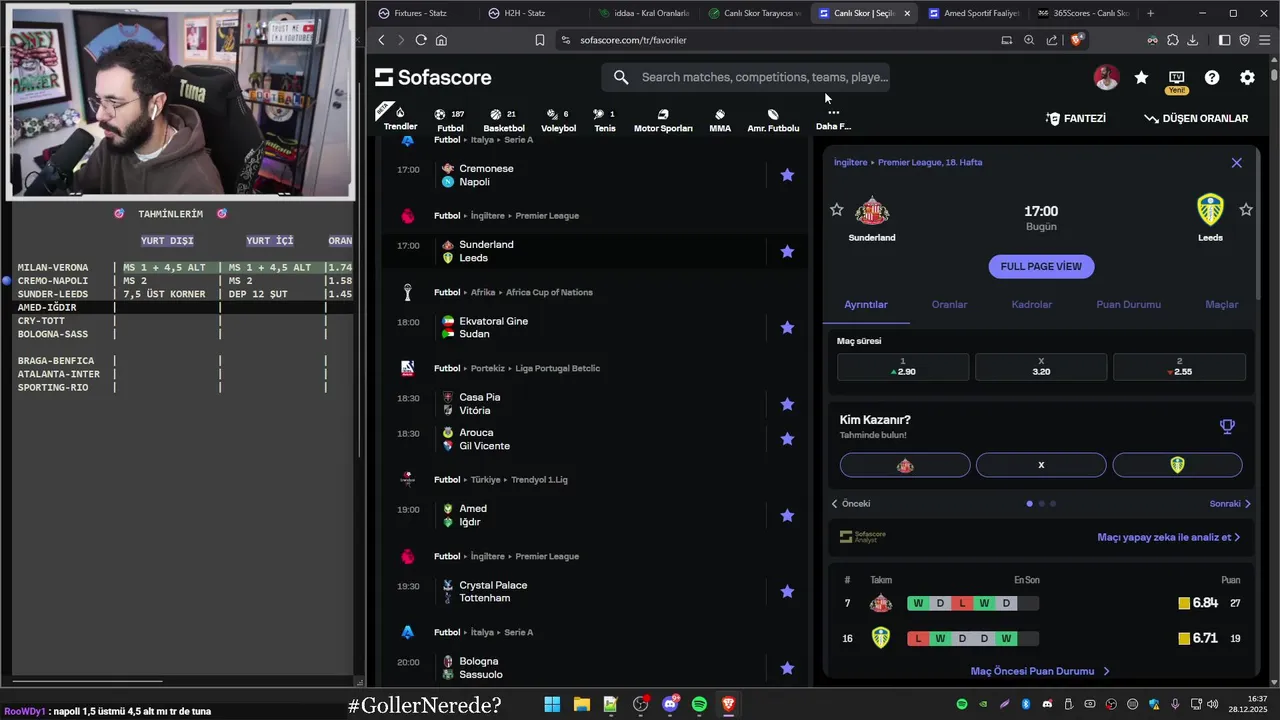
Task: Unfavorite the Crystal Palace–Tottenham match star
Action: click(x=787, y=591)
